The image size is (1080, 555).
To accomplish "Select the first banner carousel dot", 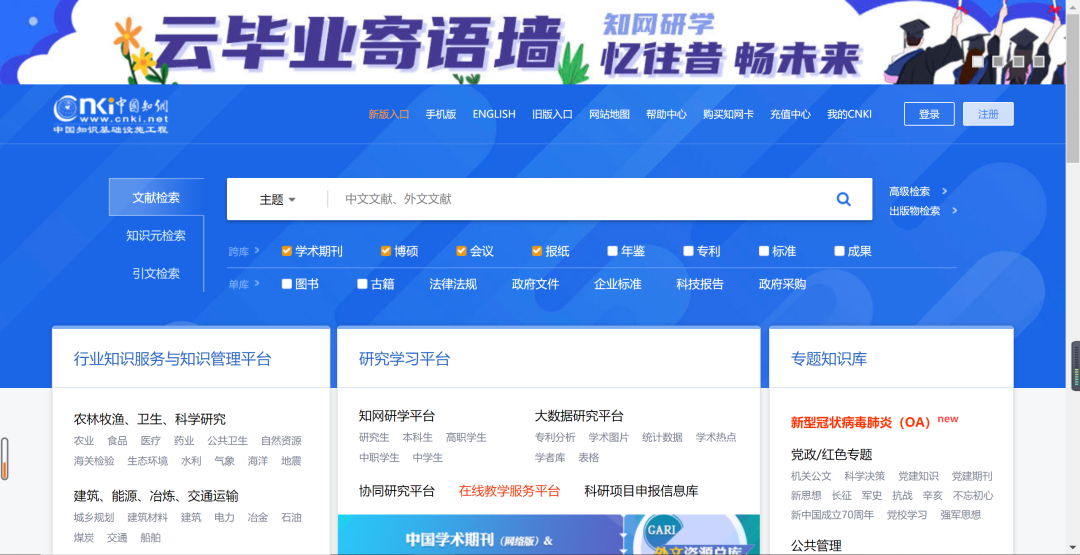I will pyautogui.click(x=977, y=61).
